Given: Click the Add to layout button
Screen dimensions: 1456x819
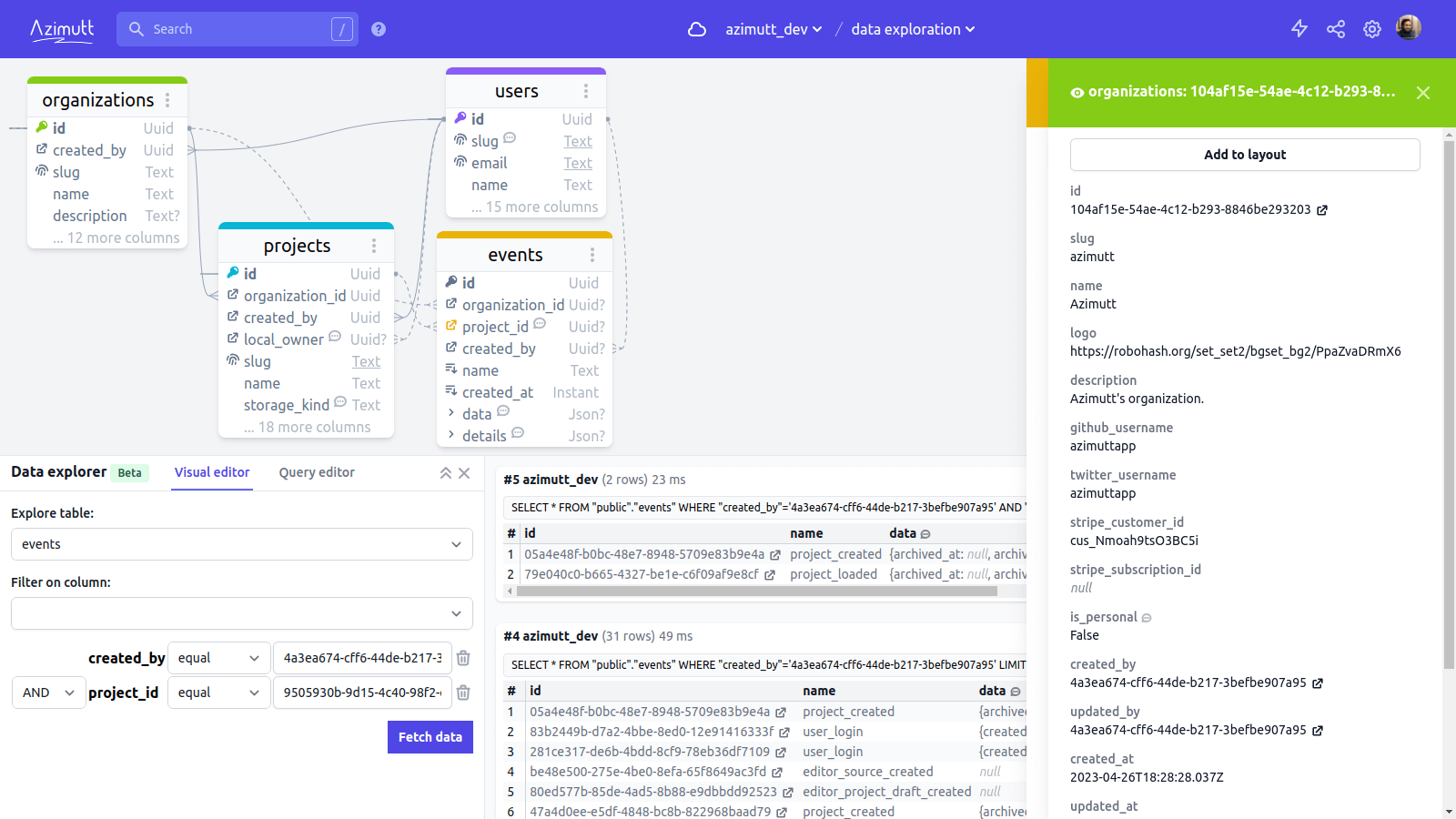Looking at the screenshot, I should click(1244, 155).
